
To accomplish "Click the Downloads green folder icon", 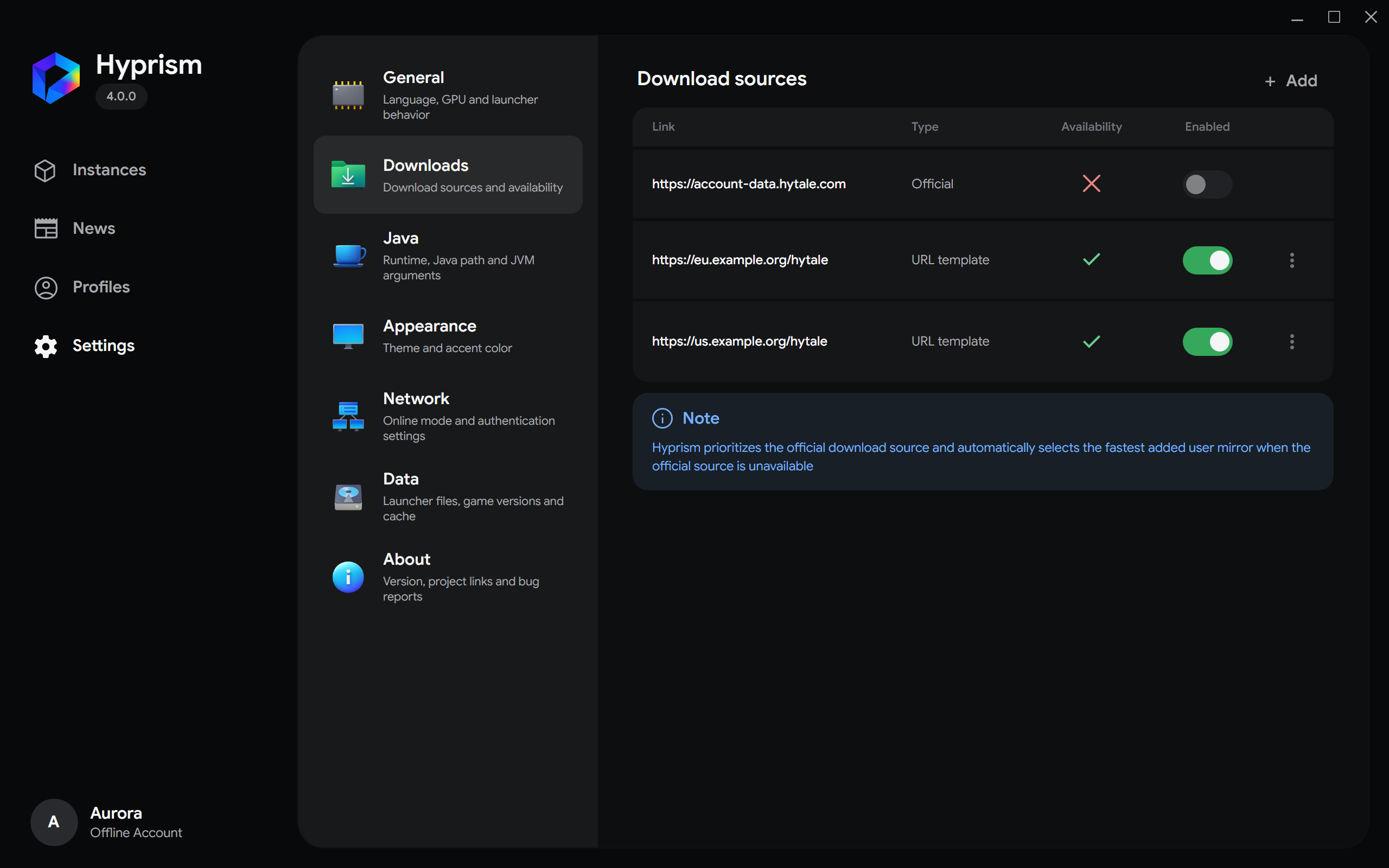I will click(348, 175).
